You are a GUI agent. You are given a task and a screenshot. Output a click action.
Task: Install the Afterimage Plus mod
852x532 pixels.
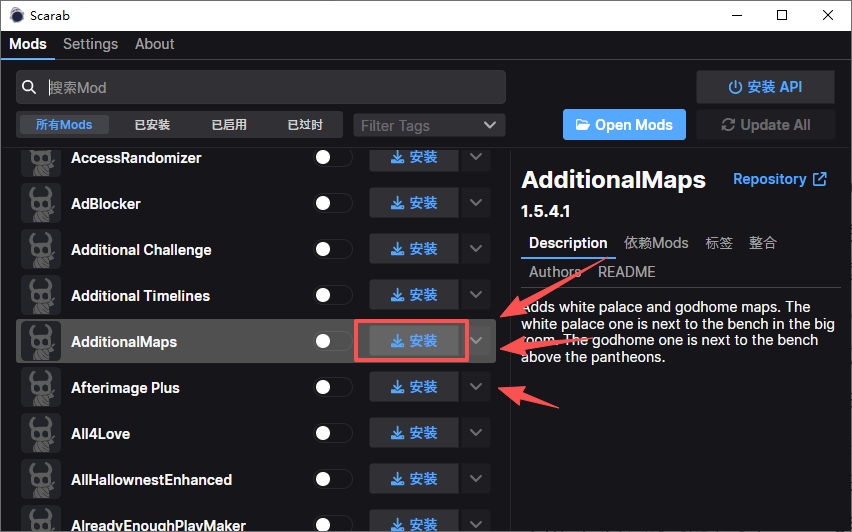(414, 386)
